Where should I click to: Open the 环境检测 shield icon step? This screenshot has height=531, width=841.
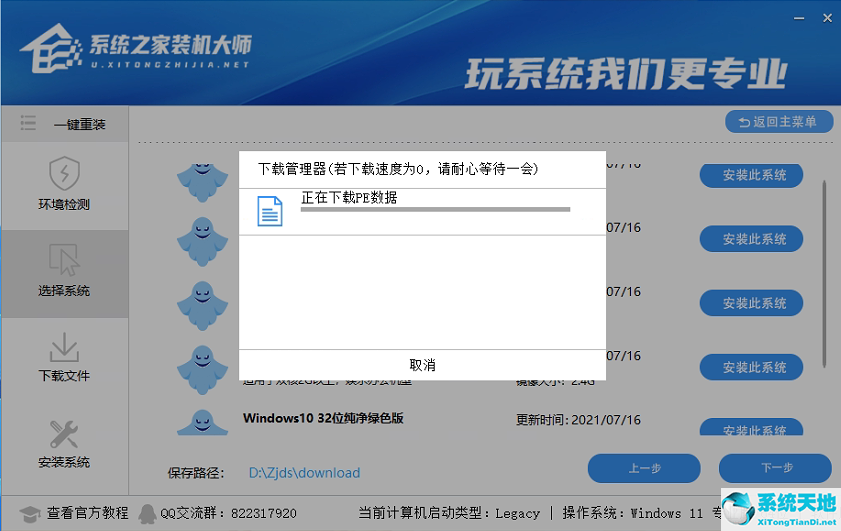(64, 173)
